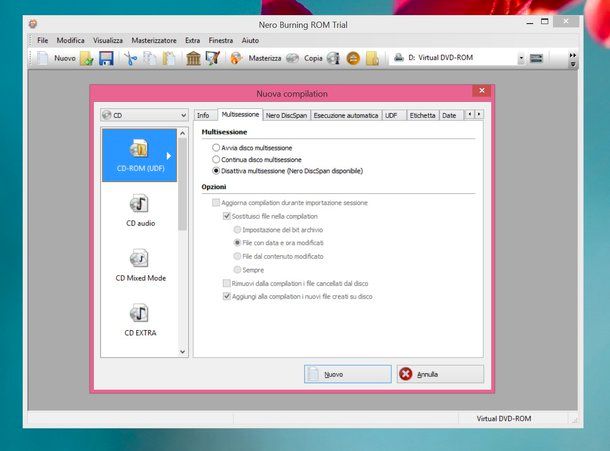Switch to the Date tab

pos(449,115)
